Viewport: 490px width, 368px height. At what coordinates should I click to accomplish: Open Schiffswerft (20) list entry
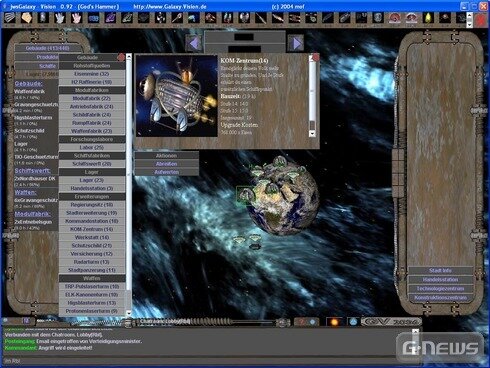[x=92, y=164]
